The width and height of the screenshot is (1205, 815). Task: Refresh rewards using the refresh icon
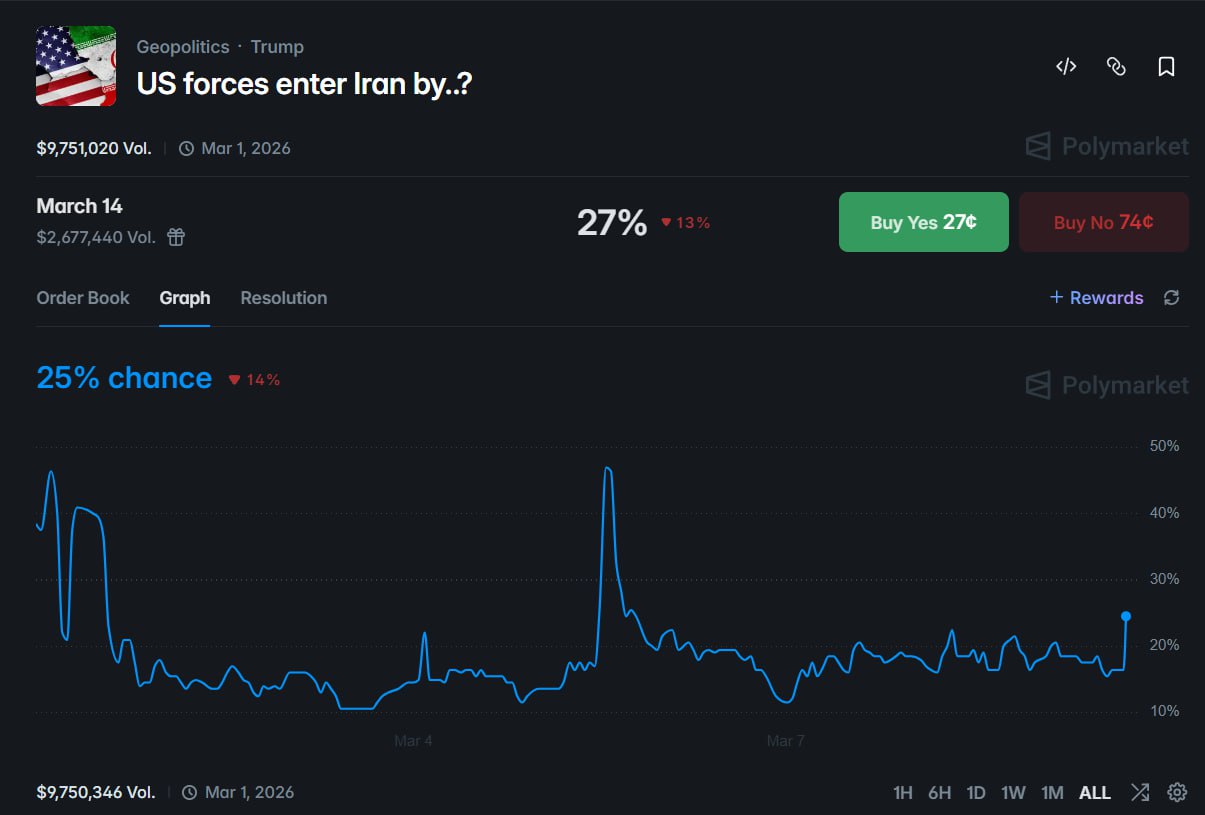click(1168, 297)
